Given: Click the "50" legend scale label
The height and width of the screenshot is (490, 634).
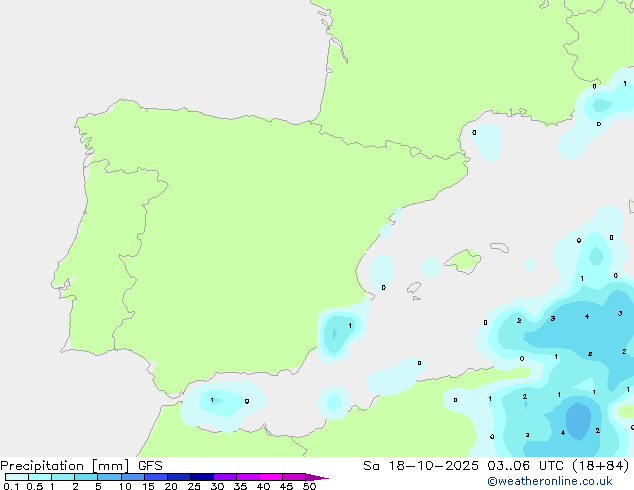Looking at the screenshot, I should pos(309,486).
